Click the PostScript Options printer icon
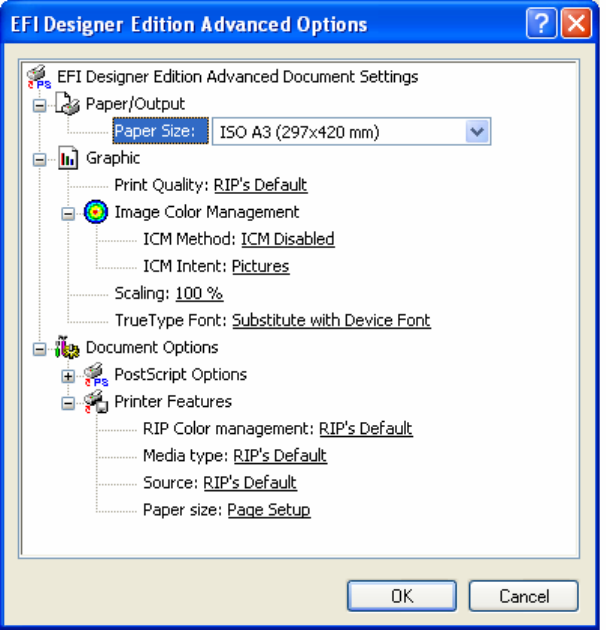This screenshot has height=630, width=606. (x=97, y=375)
